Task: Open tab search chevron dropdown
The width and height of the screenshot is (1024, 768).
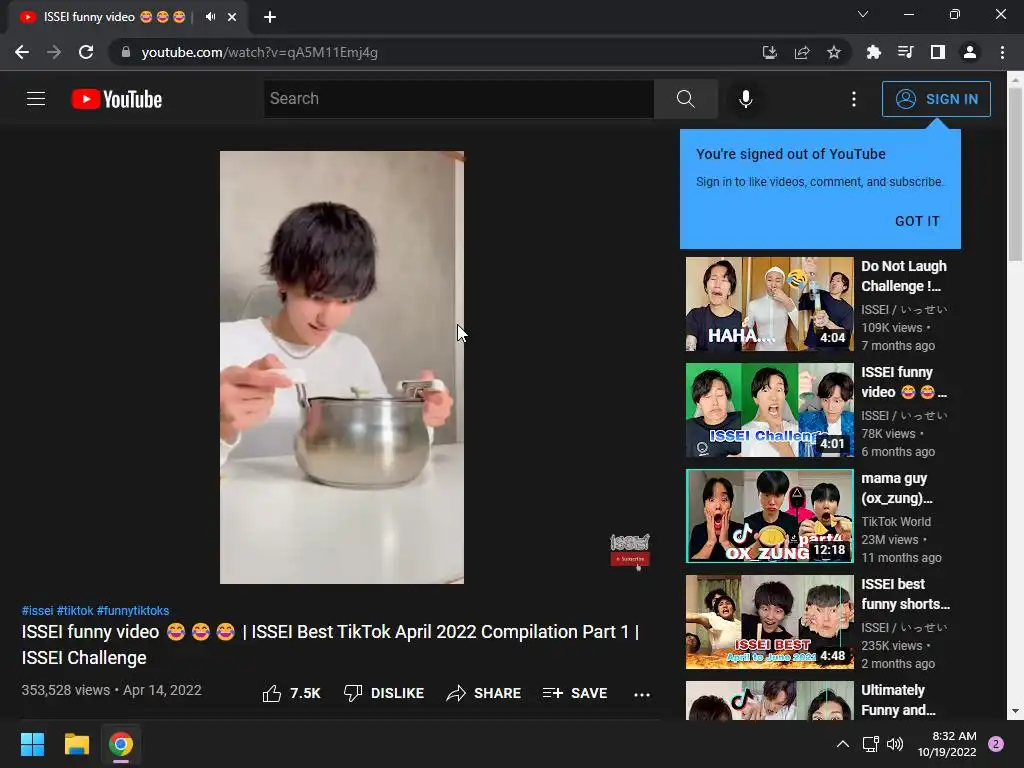Action: pyautogui.click(x=863, y=14)
